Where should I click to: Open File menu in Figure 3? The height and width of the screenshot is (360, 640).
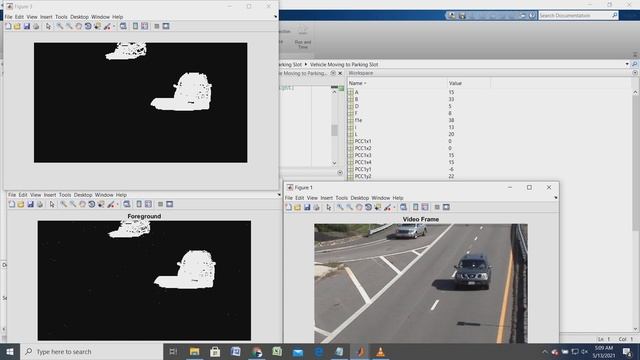tap(8, 17)
